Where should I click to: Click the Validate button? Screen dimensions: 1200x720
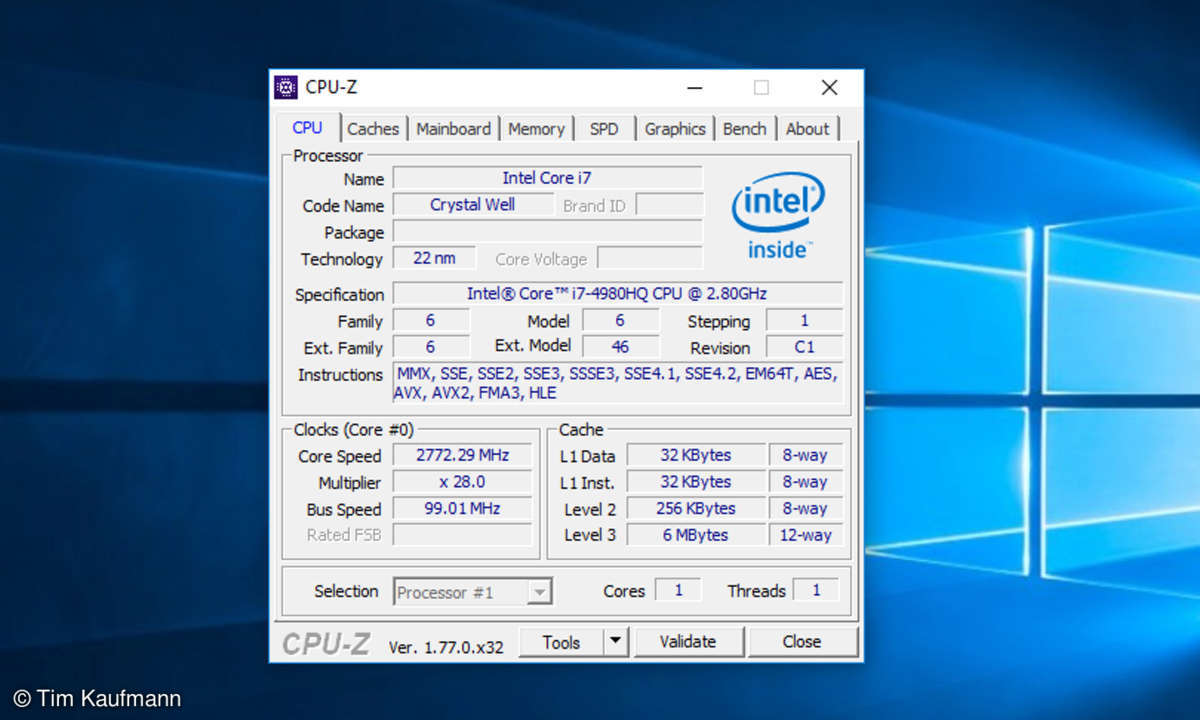pos(688,642)
